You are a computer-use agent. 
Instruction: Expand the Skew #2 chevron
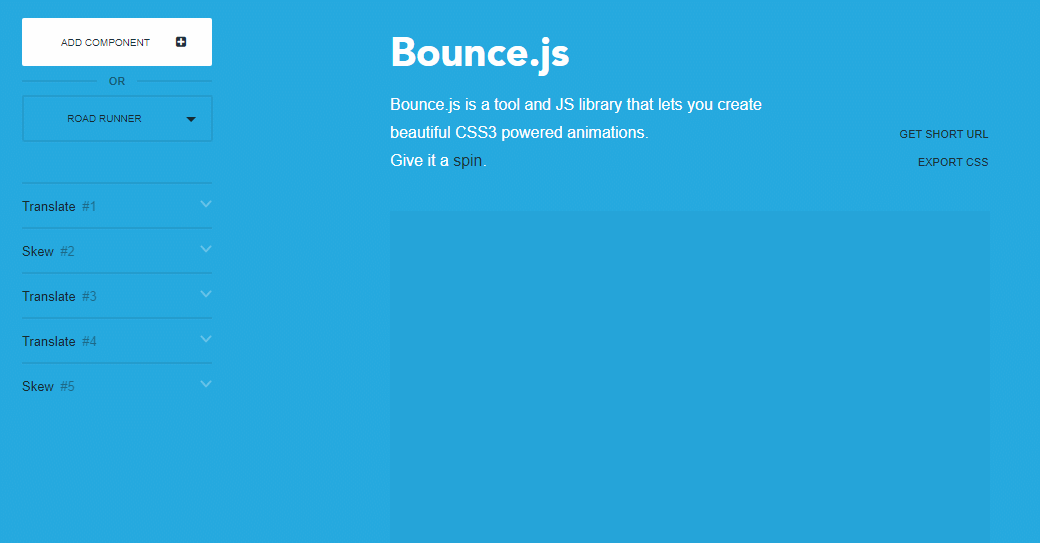[206, 249]
